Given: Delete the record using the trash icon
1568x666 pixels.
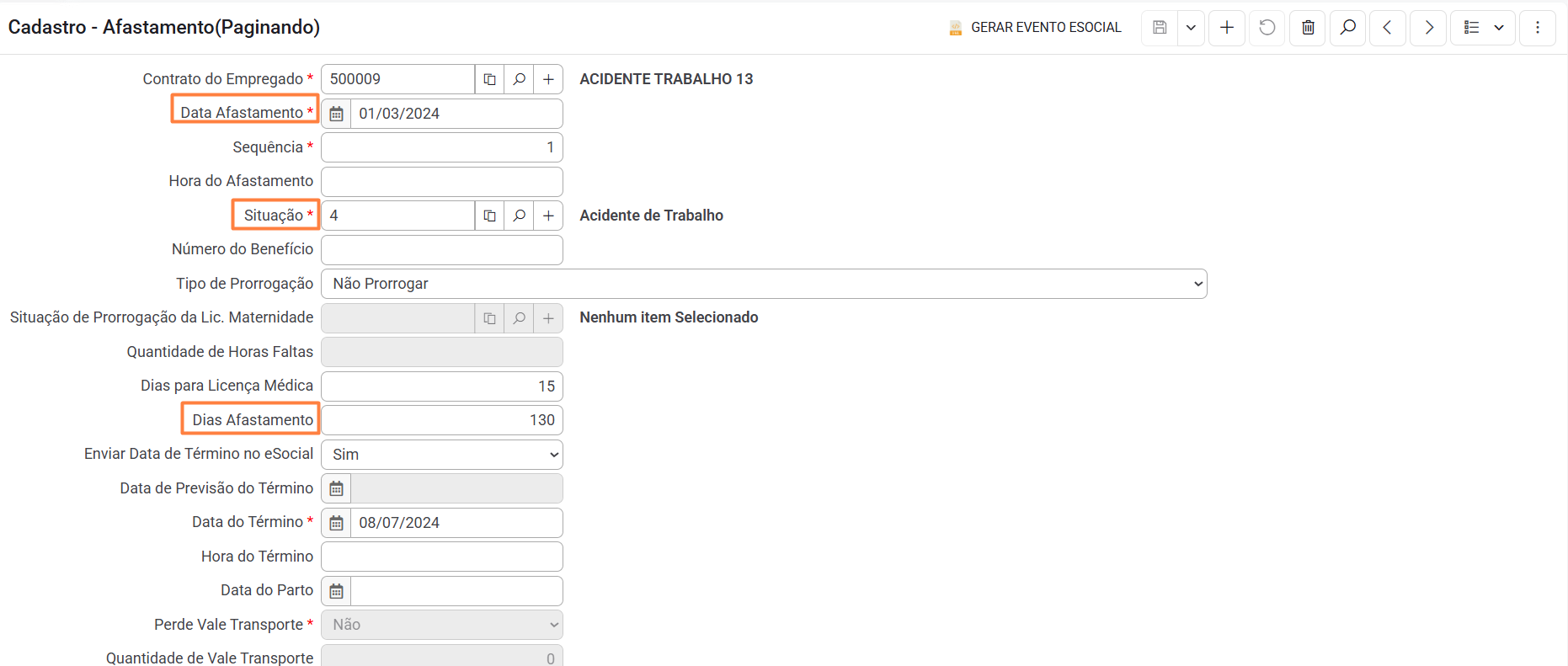Looking at the screenshot, I should (x=1308, y=28).
